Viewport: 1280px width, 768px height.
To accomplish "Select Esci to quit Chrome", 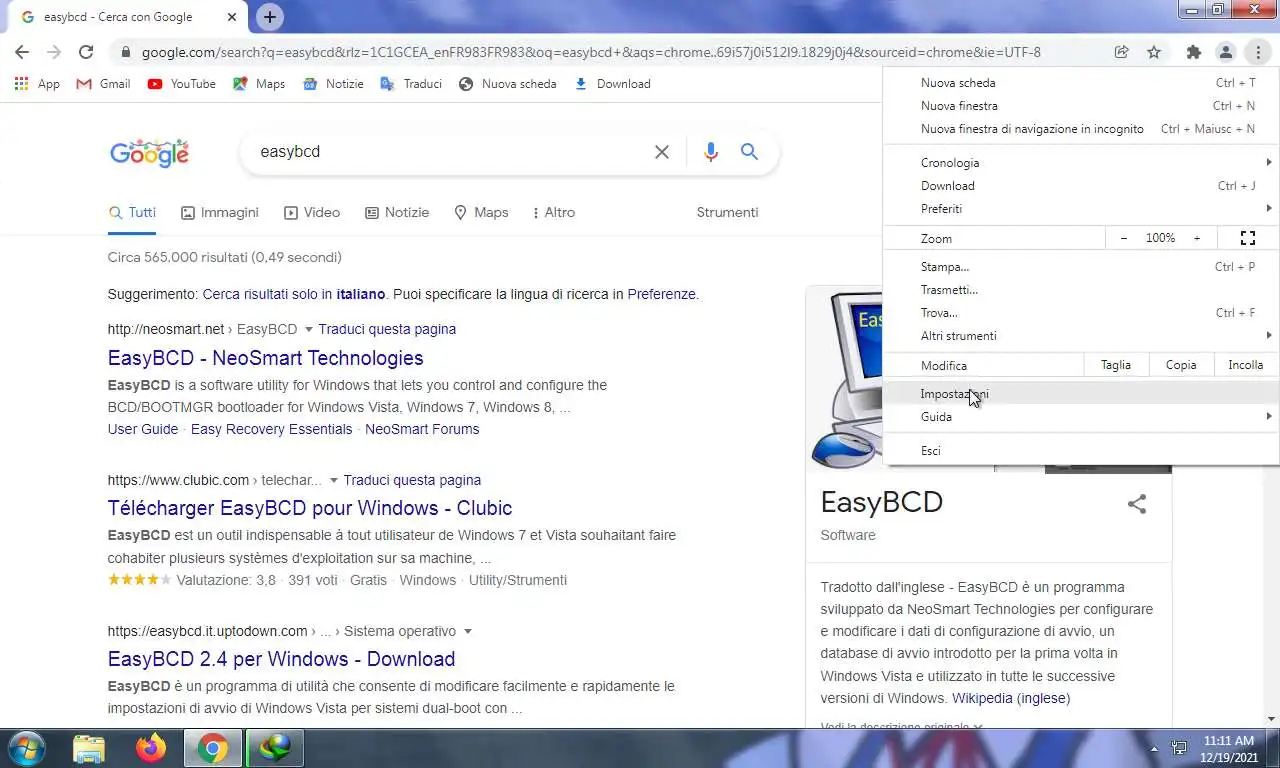I will [x=1081, y=451].
